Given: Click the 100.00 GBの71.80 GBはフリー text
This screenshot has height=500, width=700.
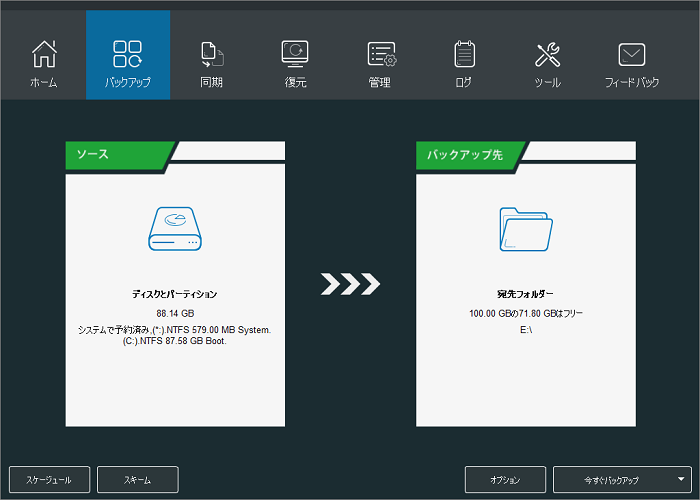Looking at the screenshot, I should [x=526, y=313].
